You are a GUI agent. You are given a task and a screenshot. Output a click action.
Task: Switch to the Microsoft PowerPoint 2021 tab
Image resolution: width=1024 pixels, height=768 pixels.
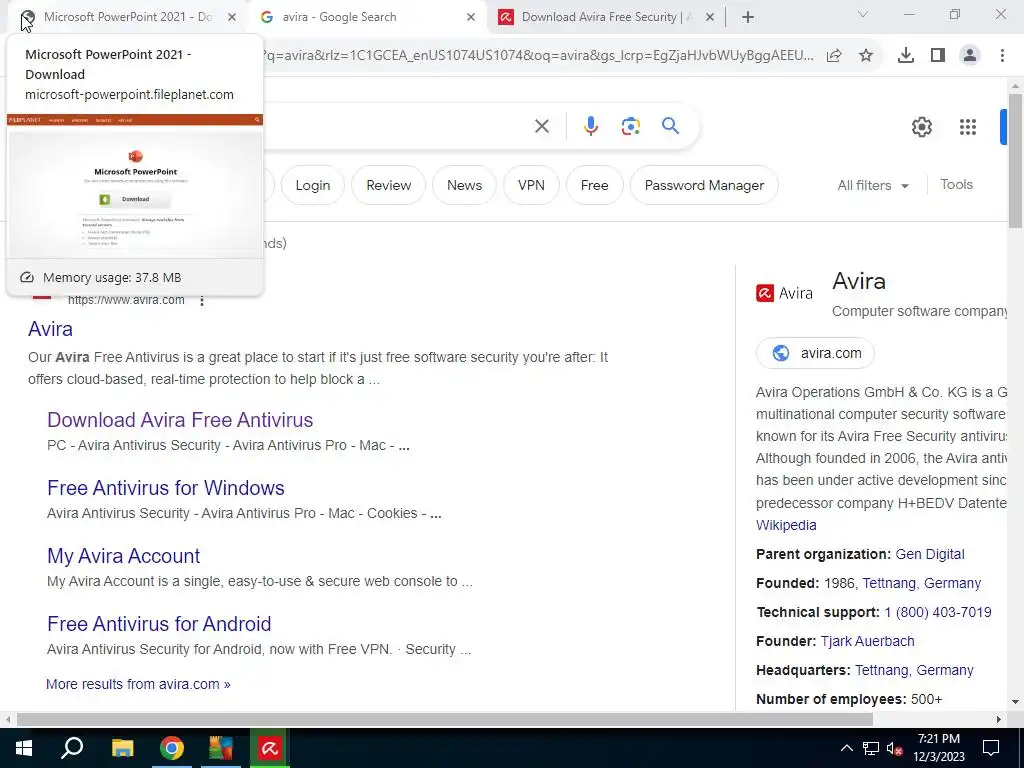[x=128, y=17]
